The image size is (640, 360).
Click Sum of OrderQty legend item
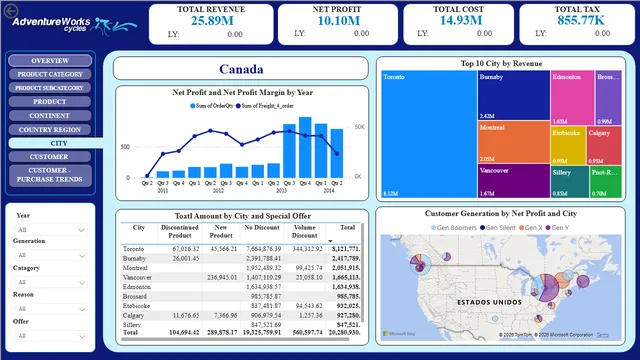(x=211, y=106)
